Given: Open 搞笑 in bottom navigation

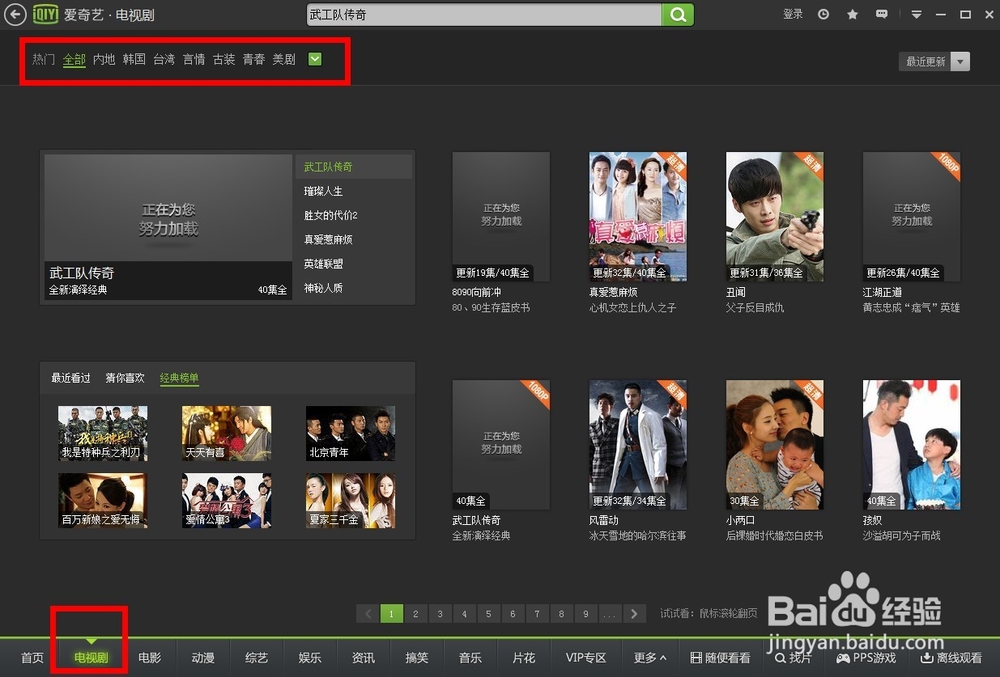Looking at the screenshot, I should [416, 657].
